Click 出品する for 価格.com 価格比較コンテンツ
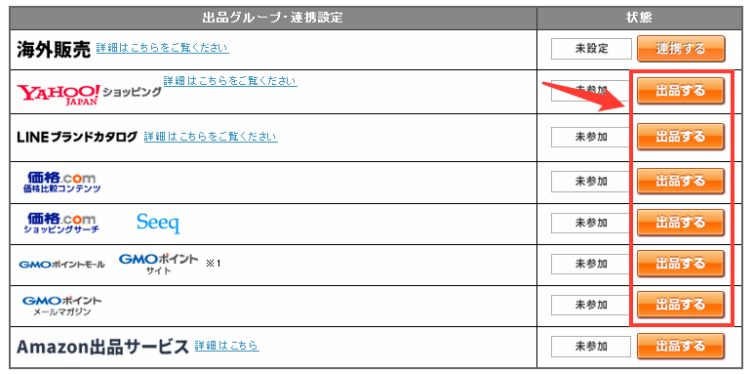Viewport: 753px width, 374px height. click(x=680, y=181)
